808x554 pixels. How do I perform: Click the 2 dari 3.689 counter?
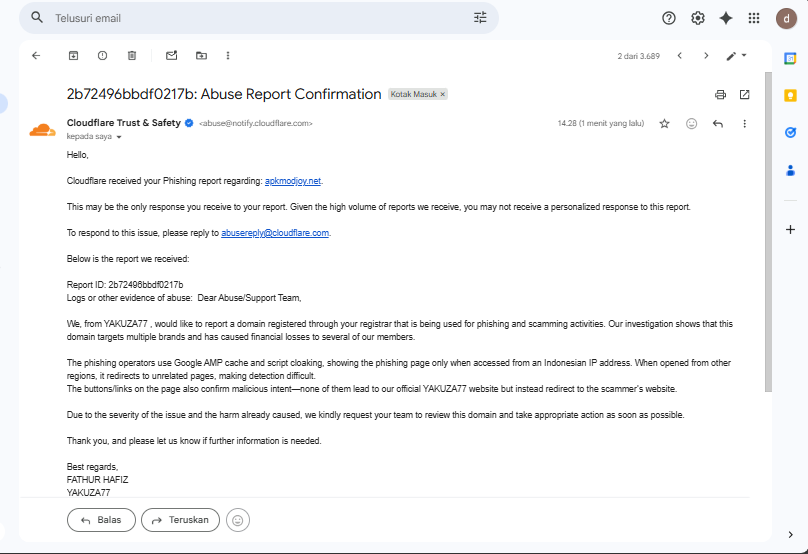638,56
